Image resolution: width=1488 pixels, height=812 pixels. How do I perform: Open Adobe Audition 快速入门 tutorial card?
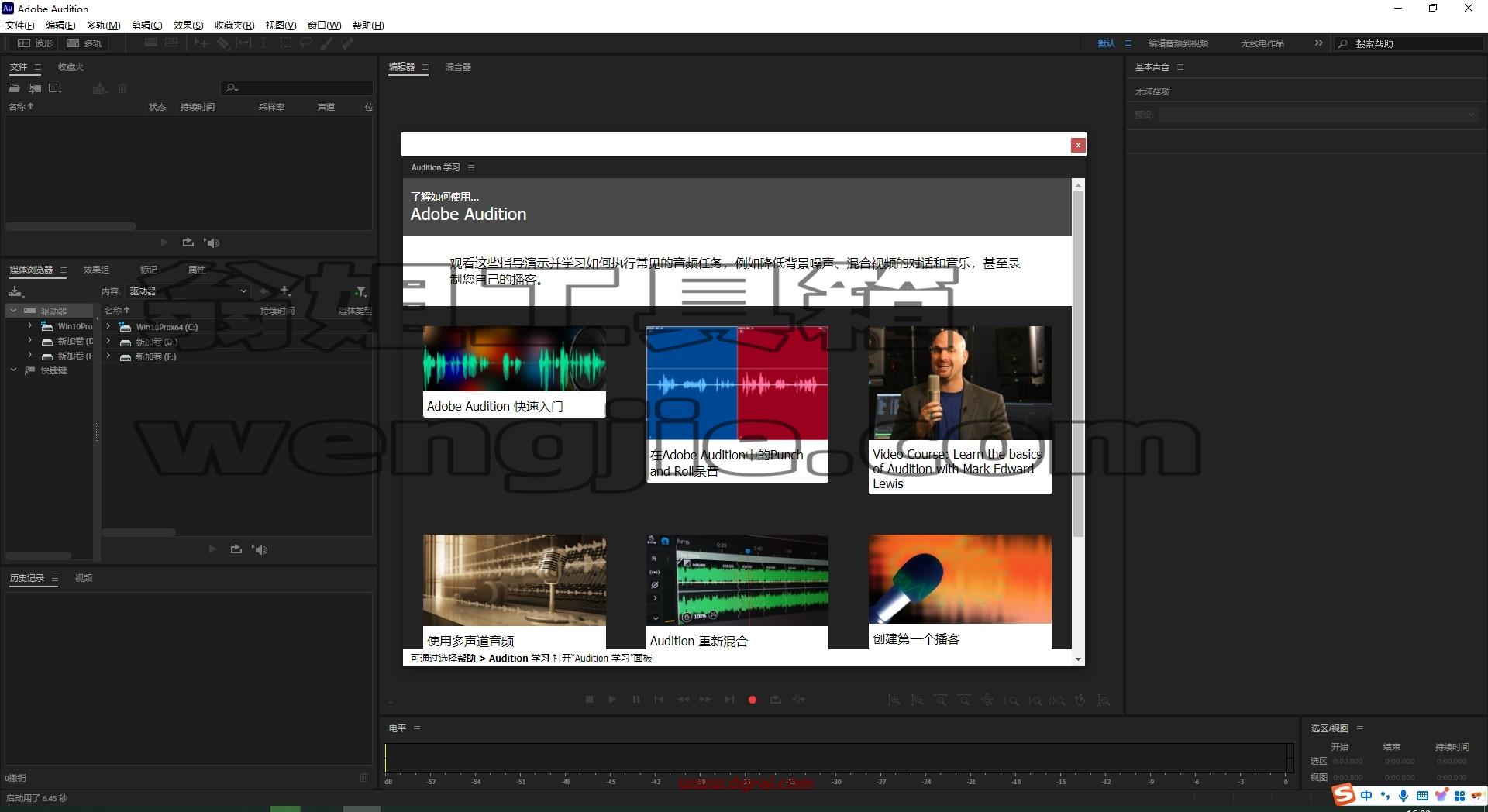coord(514,372)
